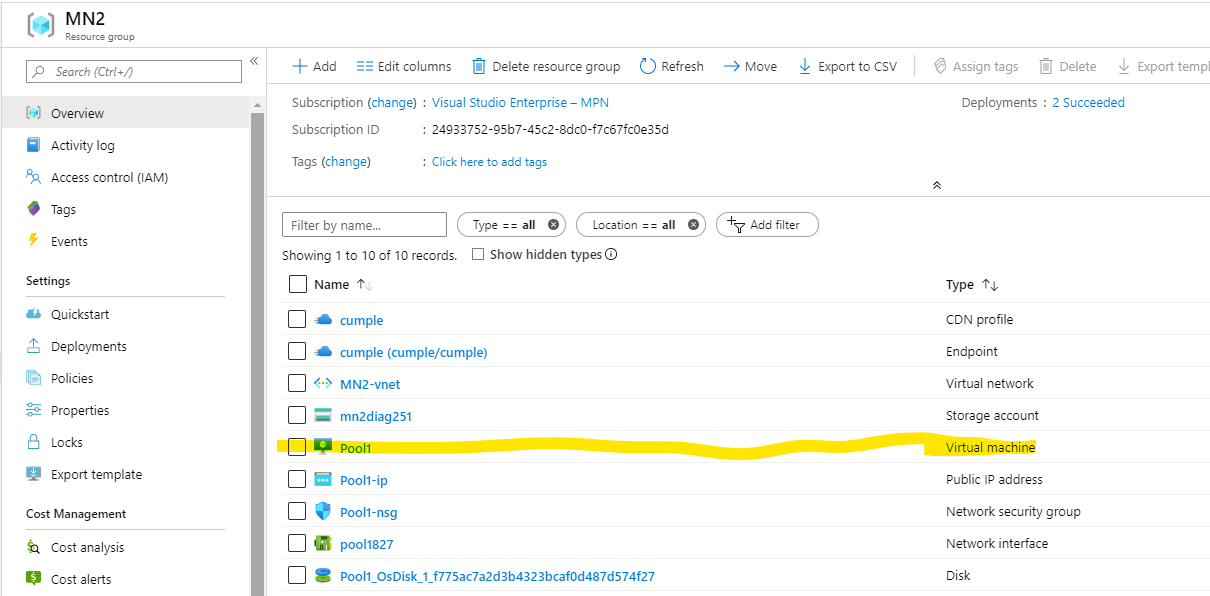The width and height of the screenshot is (1210, 596).
Task: Open the Activity log menu item
Action: (x=82, y=146)
